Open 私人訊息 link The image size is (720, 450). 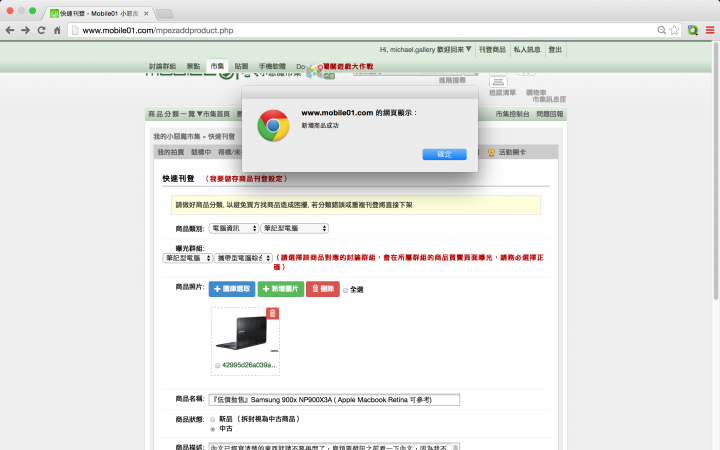(527, 49)
